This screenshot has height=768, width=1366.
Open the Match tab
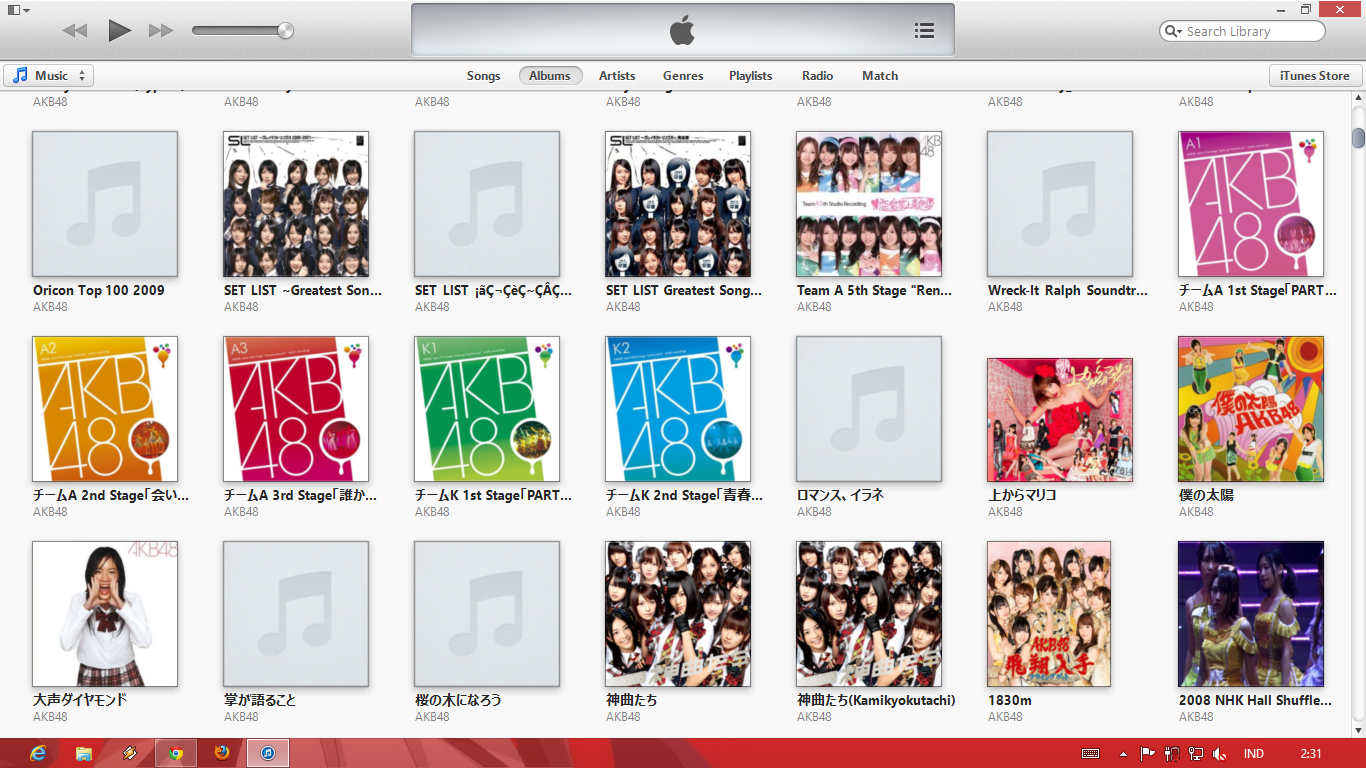tap(880, 75)
